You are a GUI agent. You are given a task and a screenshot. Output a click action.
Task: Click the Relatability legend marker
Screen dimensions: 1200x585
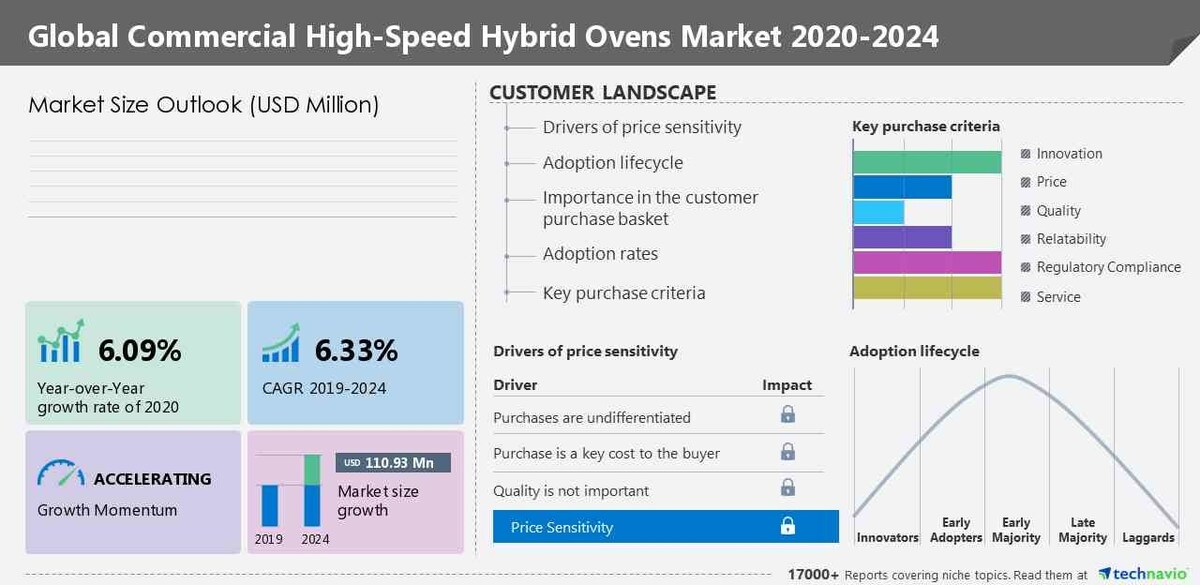click(x=1026, y=239)
